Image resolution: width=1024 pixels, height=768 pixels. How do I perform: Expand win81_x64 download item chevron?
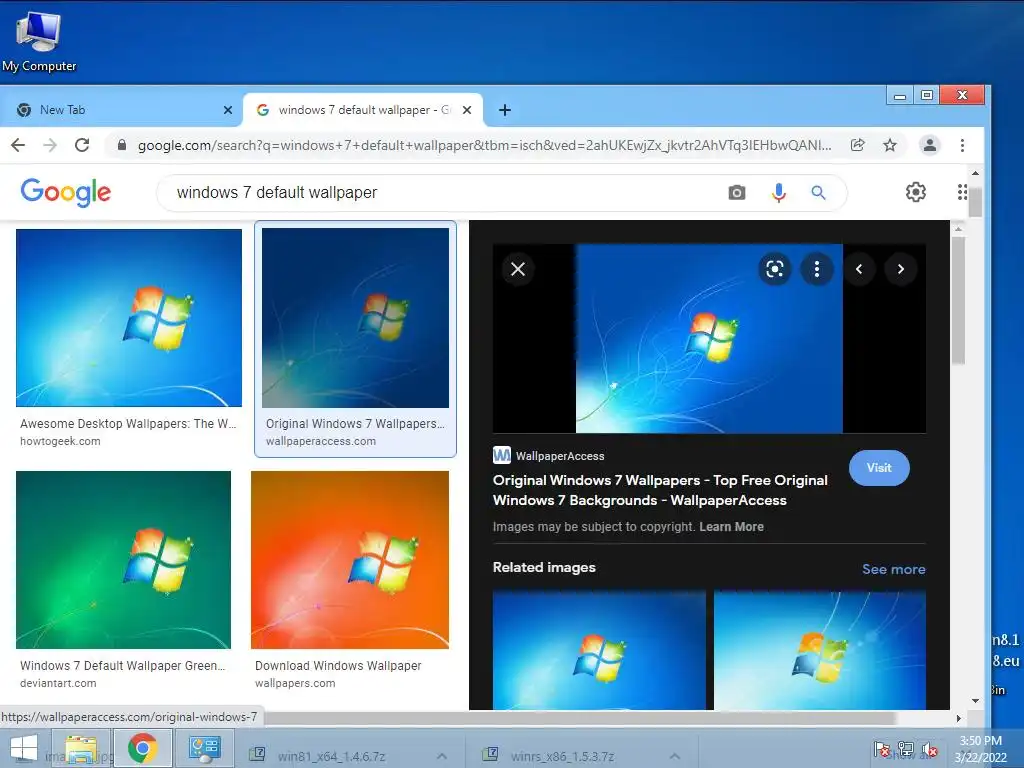442,756
